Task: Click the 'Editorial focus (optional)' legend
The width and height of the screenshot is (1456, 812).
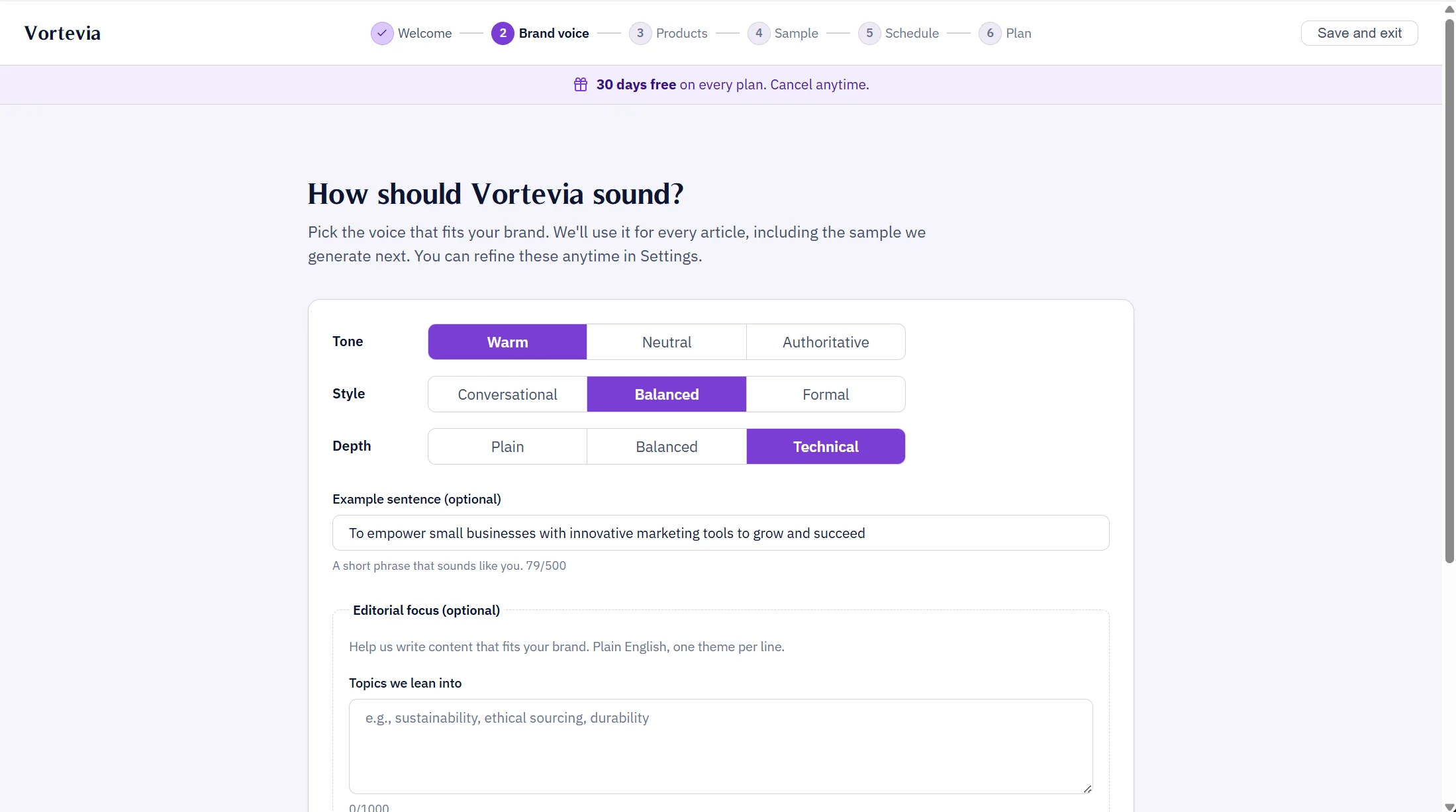Action: [426, 610]
